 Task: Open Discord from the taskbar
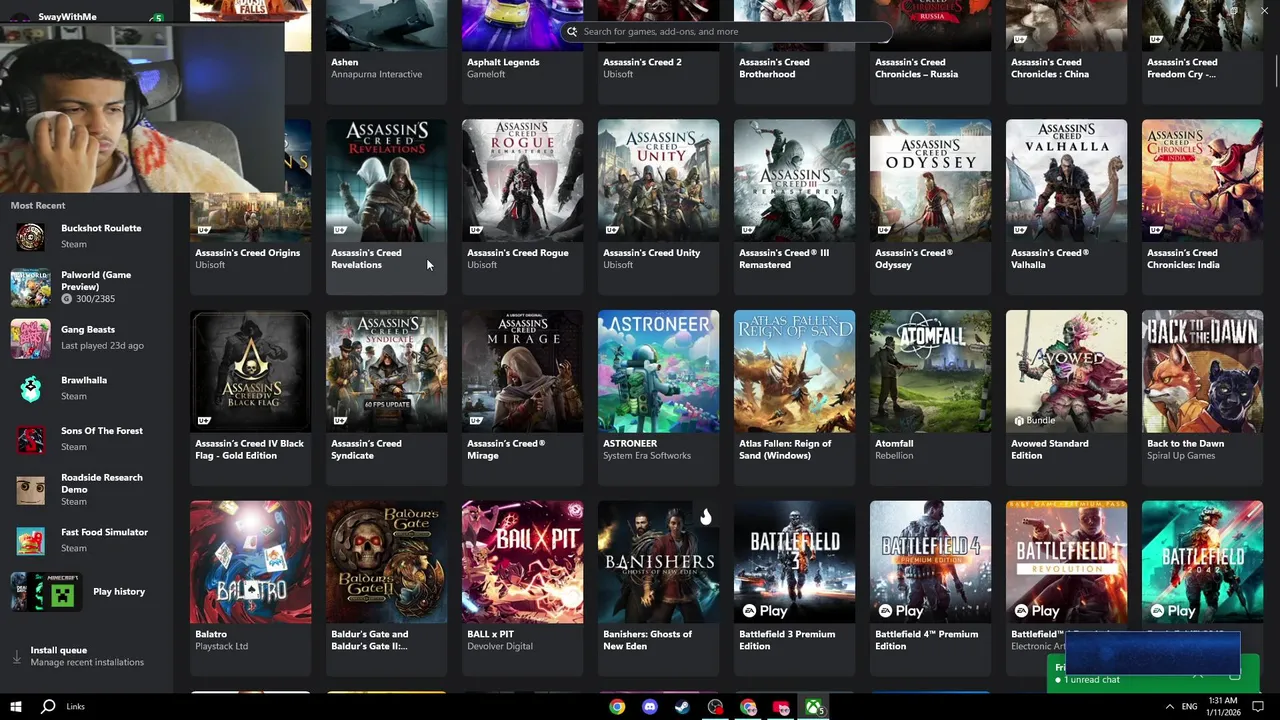pos(650,707)
